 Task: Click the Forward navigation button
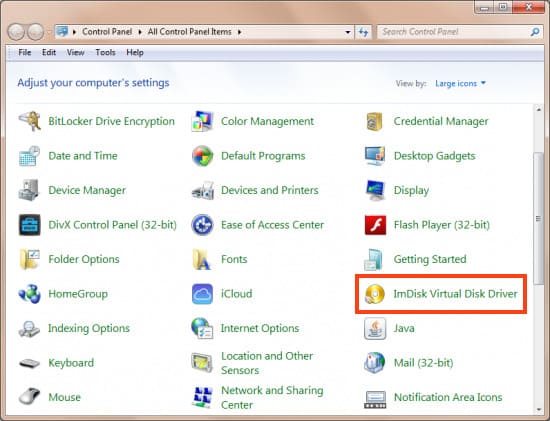[35, 32]
